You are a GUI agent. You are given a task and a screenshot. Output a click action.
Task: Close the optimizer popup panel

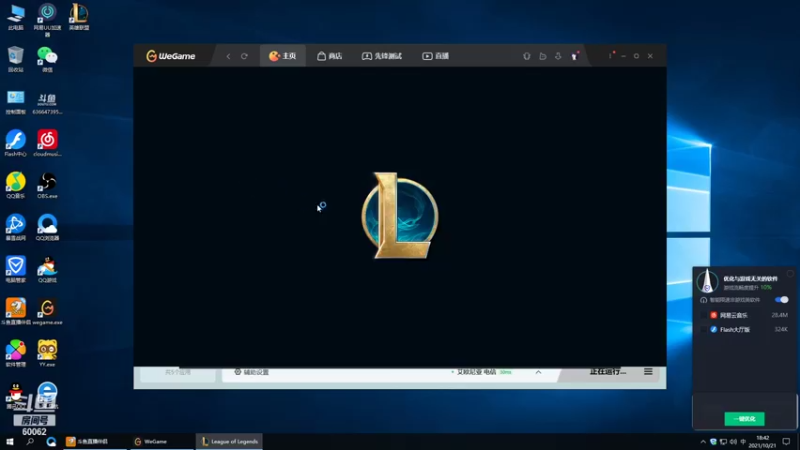pos(790,274)
